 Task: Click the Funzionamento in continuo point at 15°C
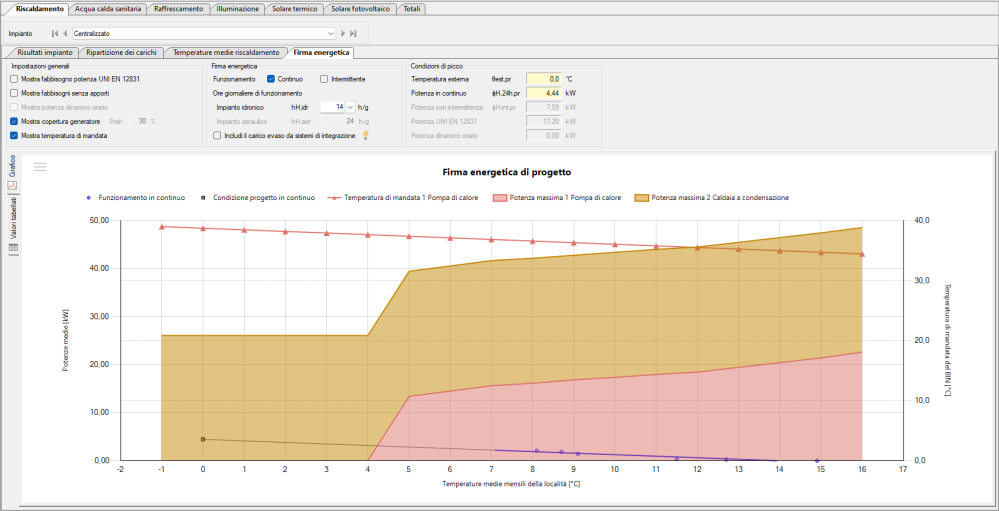(x=817, y=460)
